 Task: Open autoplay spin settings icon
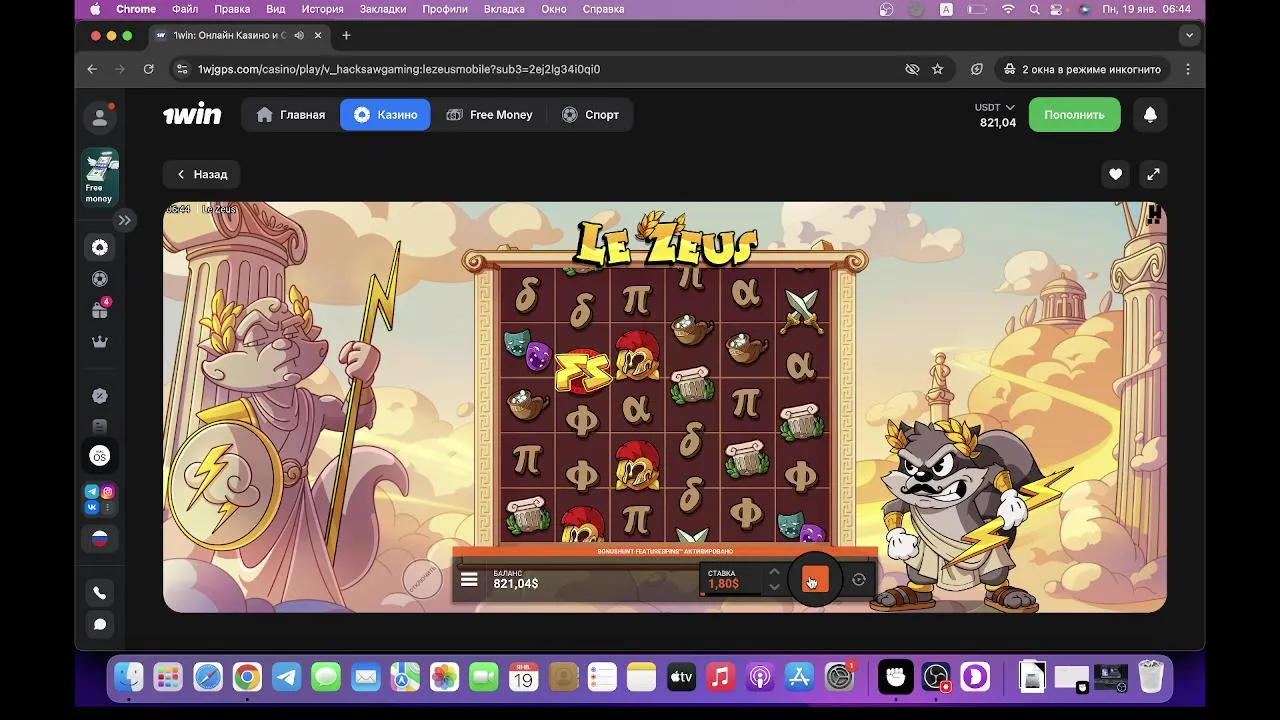coord(859,579)
